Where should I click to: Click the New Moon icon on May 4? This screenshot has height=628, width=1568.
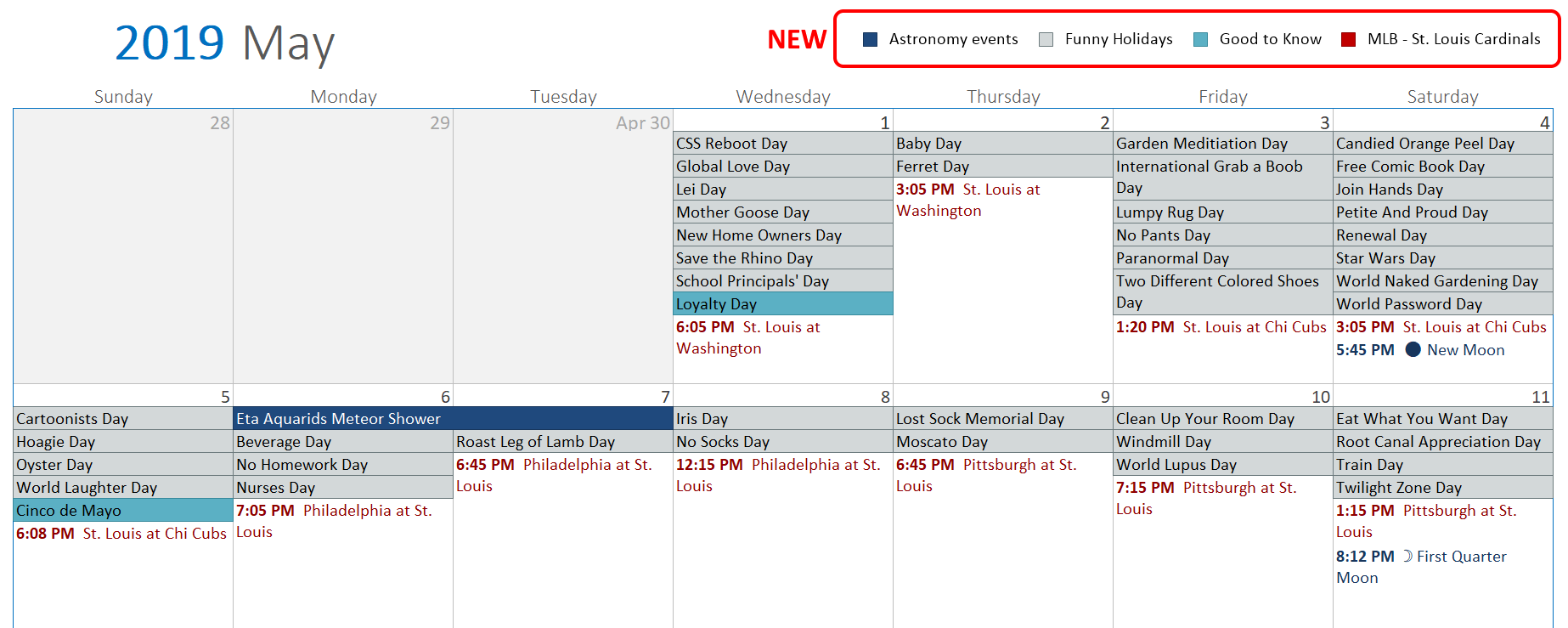pos(1413,349)
